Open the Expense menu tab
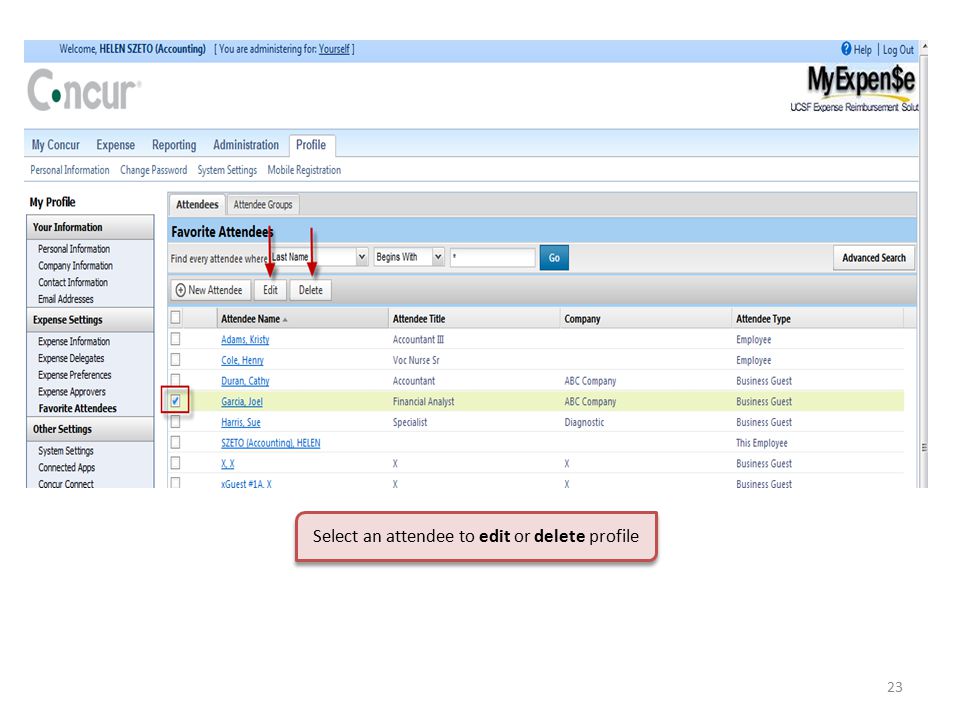Viewport: 960px width, 720px height. coord(115,145)
